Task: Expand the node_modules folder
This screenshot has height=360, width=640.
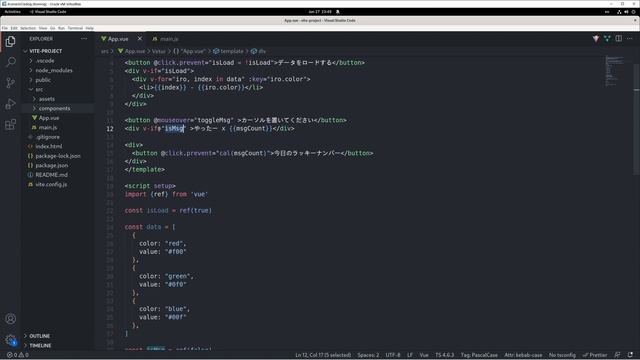Action: tap(54, 70)
